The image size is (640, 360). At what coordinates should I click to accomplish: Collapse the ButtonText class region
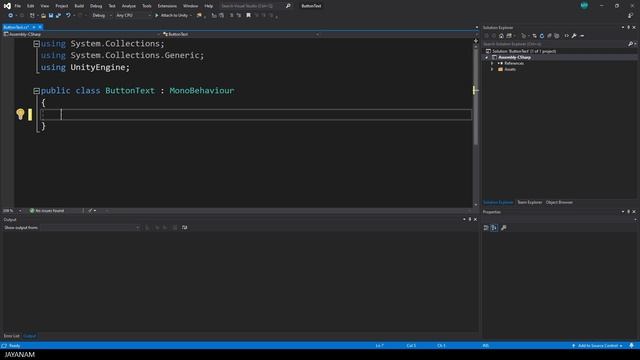point(36,91)
